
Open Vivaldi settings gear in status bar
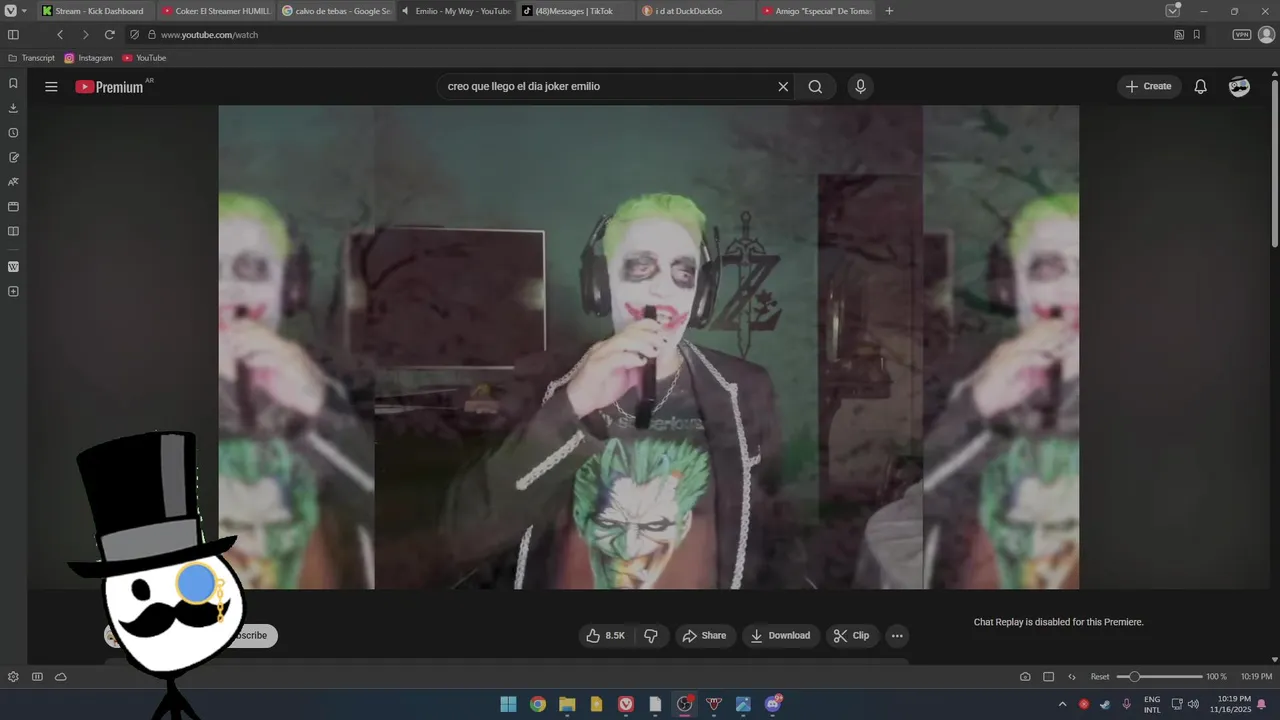point(13,677)
